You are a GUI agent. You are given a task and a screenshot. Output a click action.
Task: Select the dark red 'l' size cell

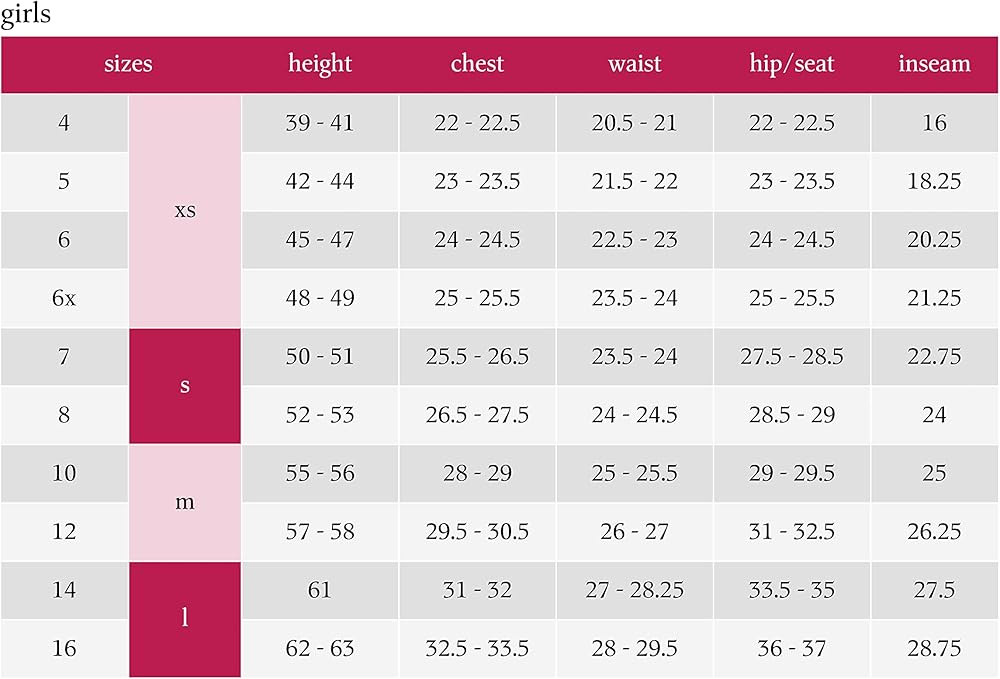click(185, 618)
